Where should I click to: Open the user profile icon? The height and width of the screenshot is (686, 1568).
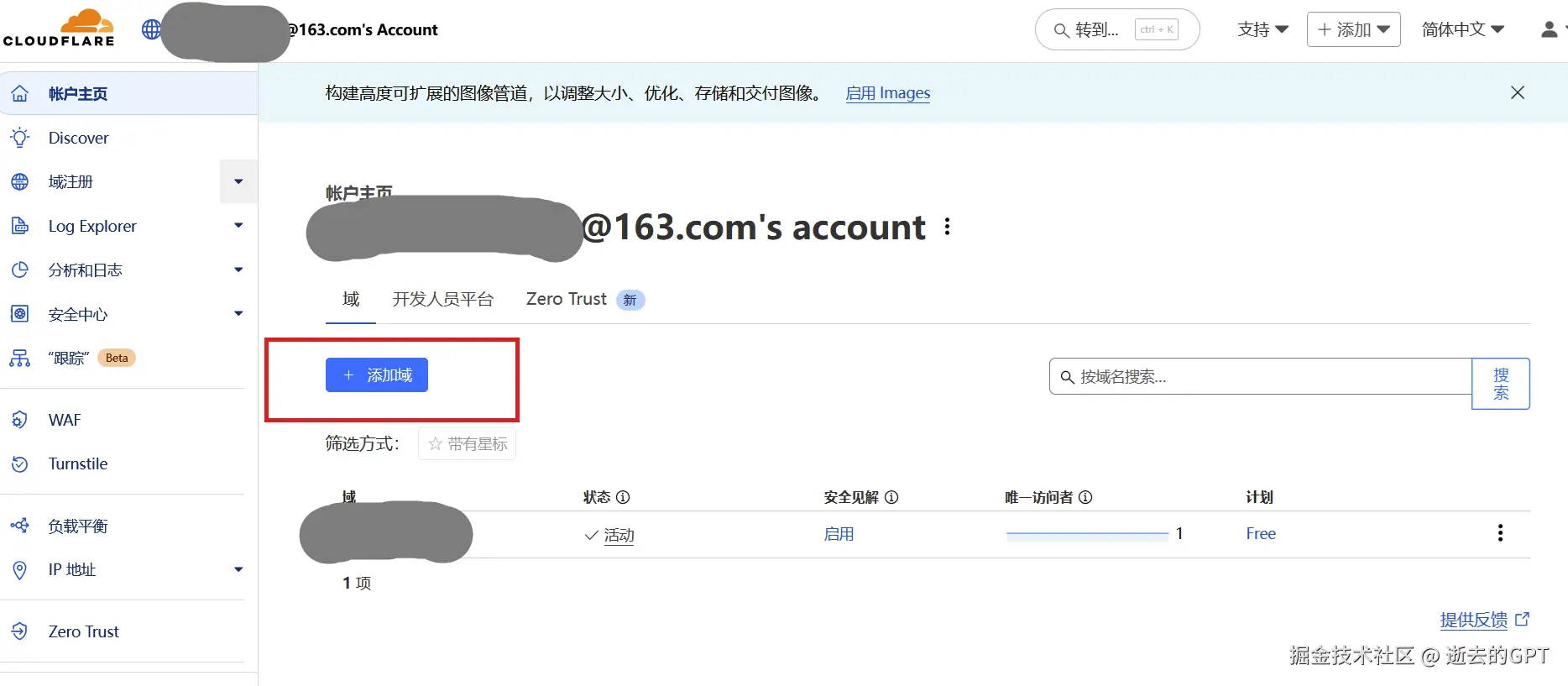(x=1550, y=29)
